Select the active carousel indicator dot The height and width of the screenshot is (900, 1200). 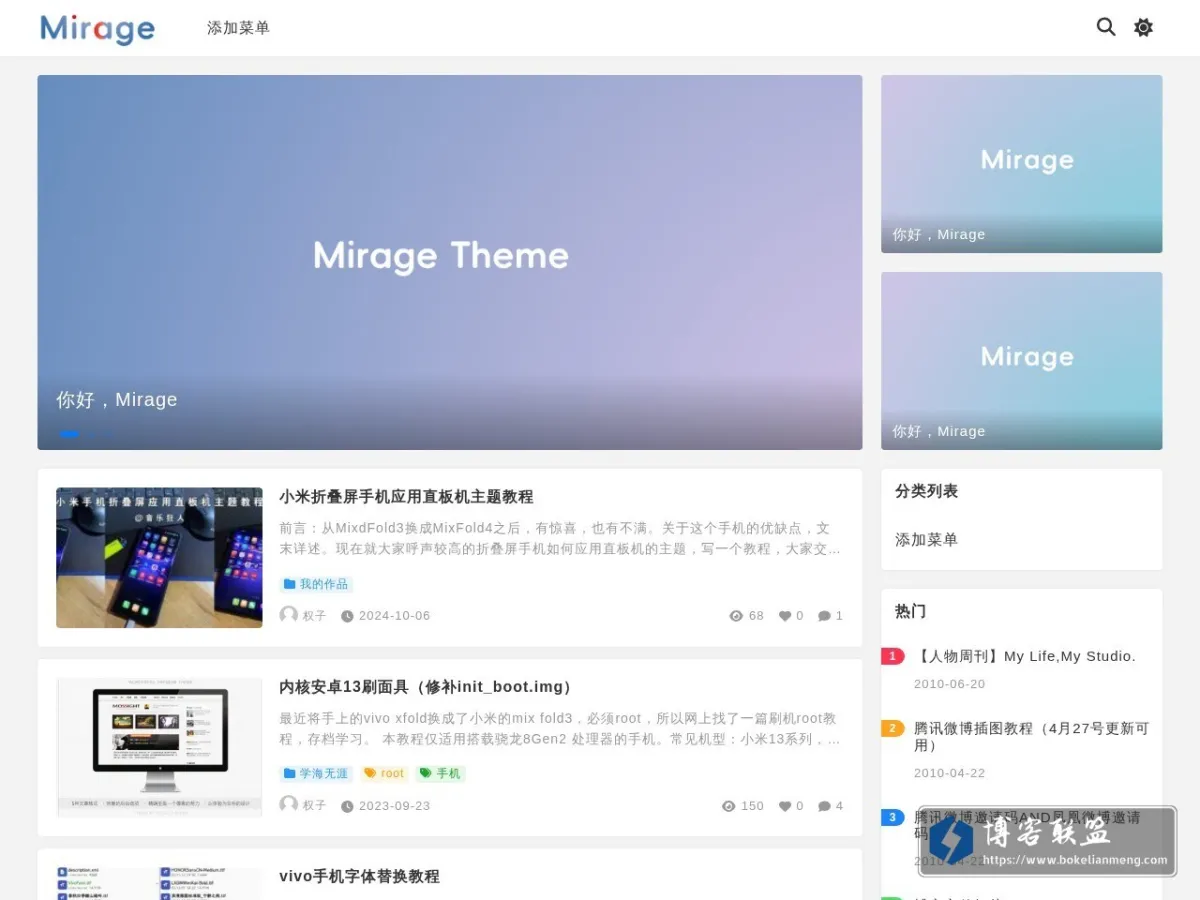[x=69, y=433]
